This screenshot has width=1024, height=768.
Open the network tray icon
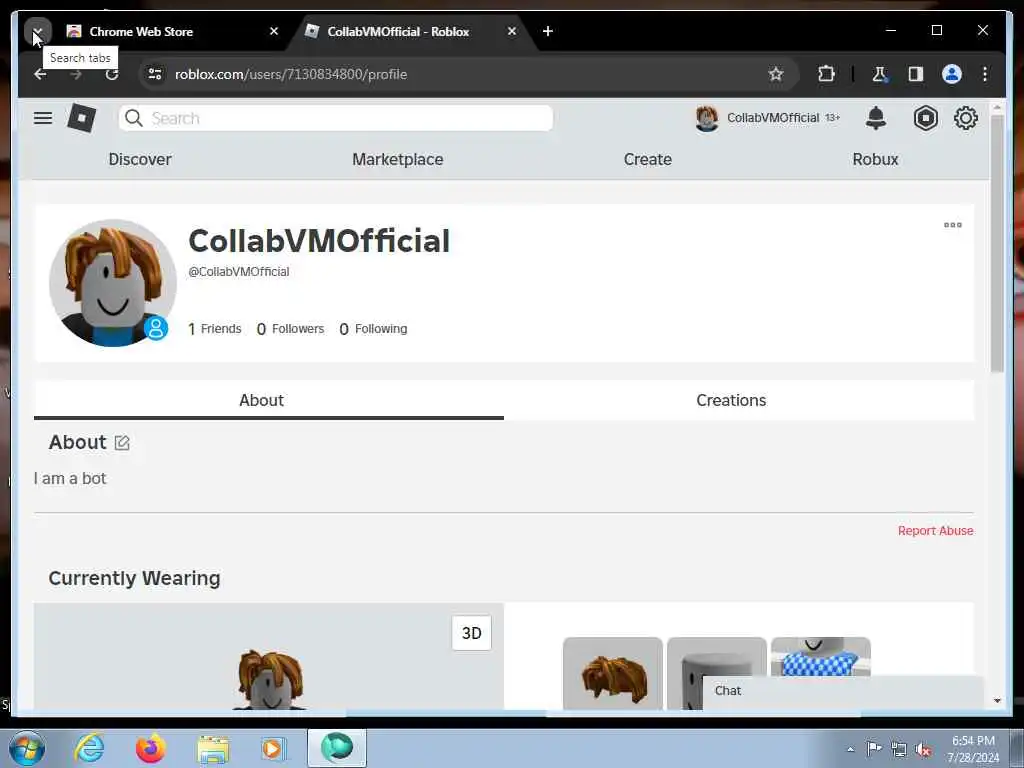coord(899,750)
